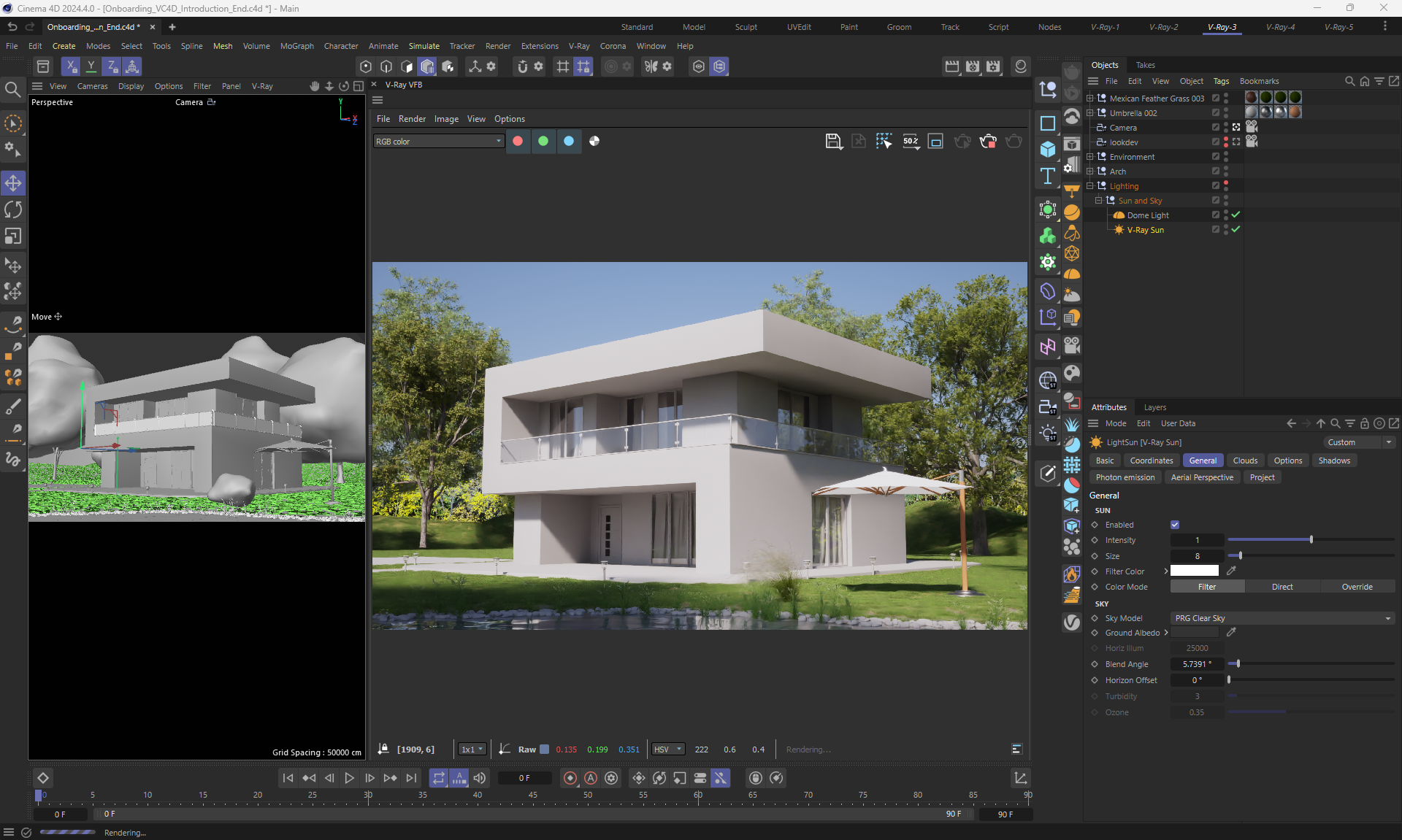Switch to the Clouds attribute tab
Image resolution: width=1402 pixels, height=840 pixels.
1245,461
